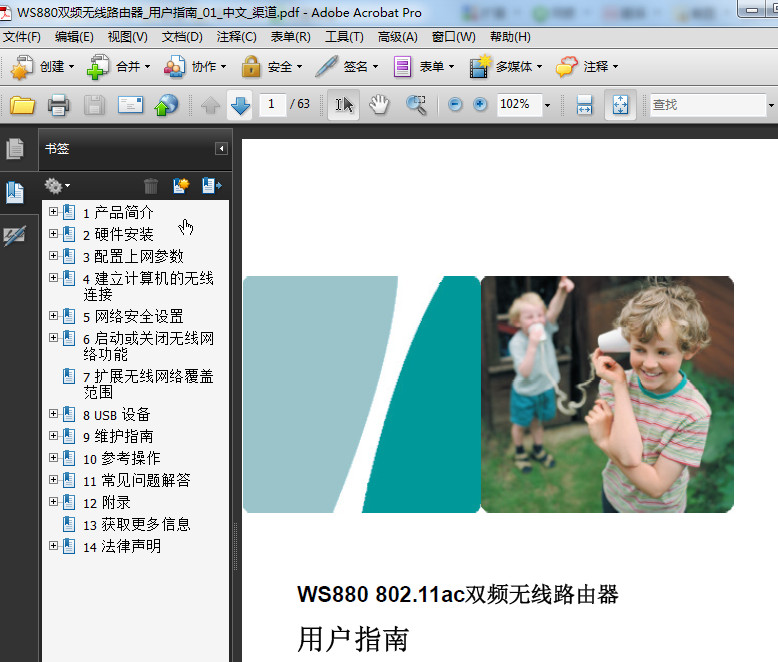Open bookmarks options gear menu
This screenshot has height=662, width=778.
(57, 186)
